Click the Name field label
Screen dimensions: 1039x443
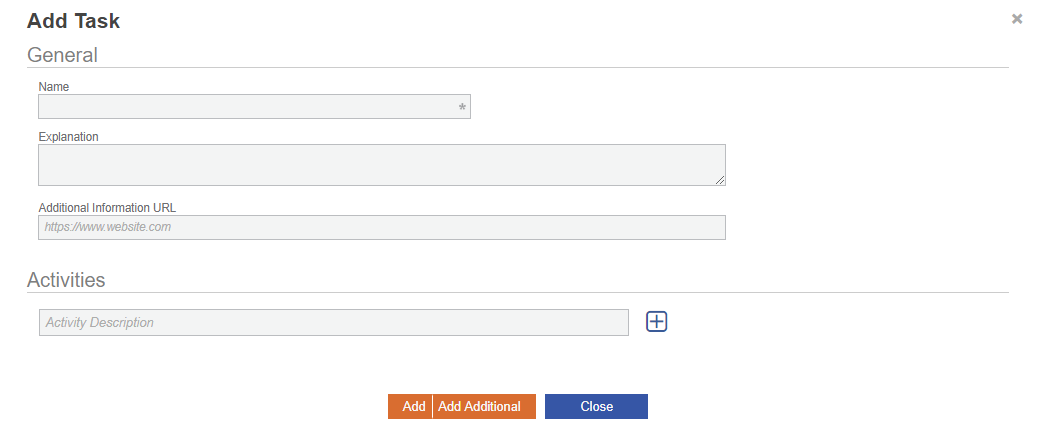click(x=54, y=87)
